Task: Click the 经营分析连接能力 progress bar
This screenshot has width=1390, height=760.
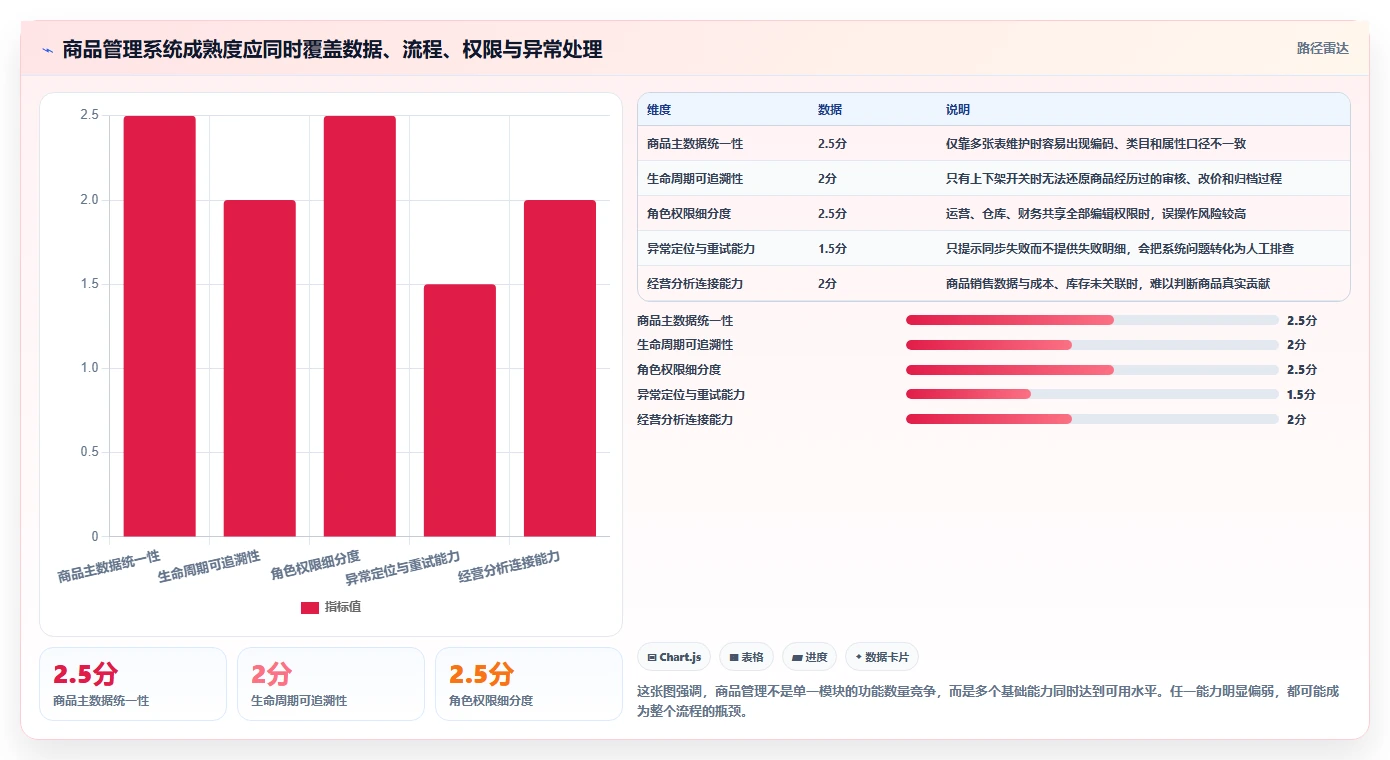Action: point(1092,419)
